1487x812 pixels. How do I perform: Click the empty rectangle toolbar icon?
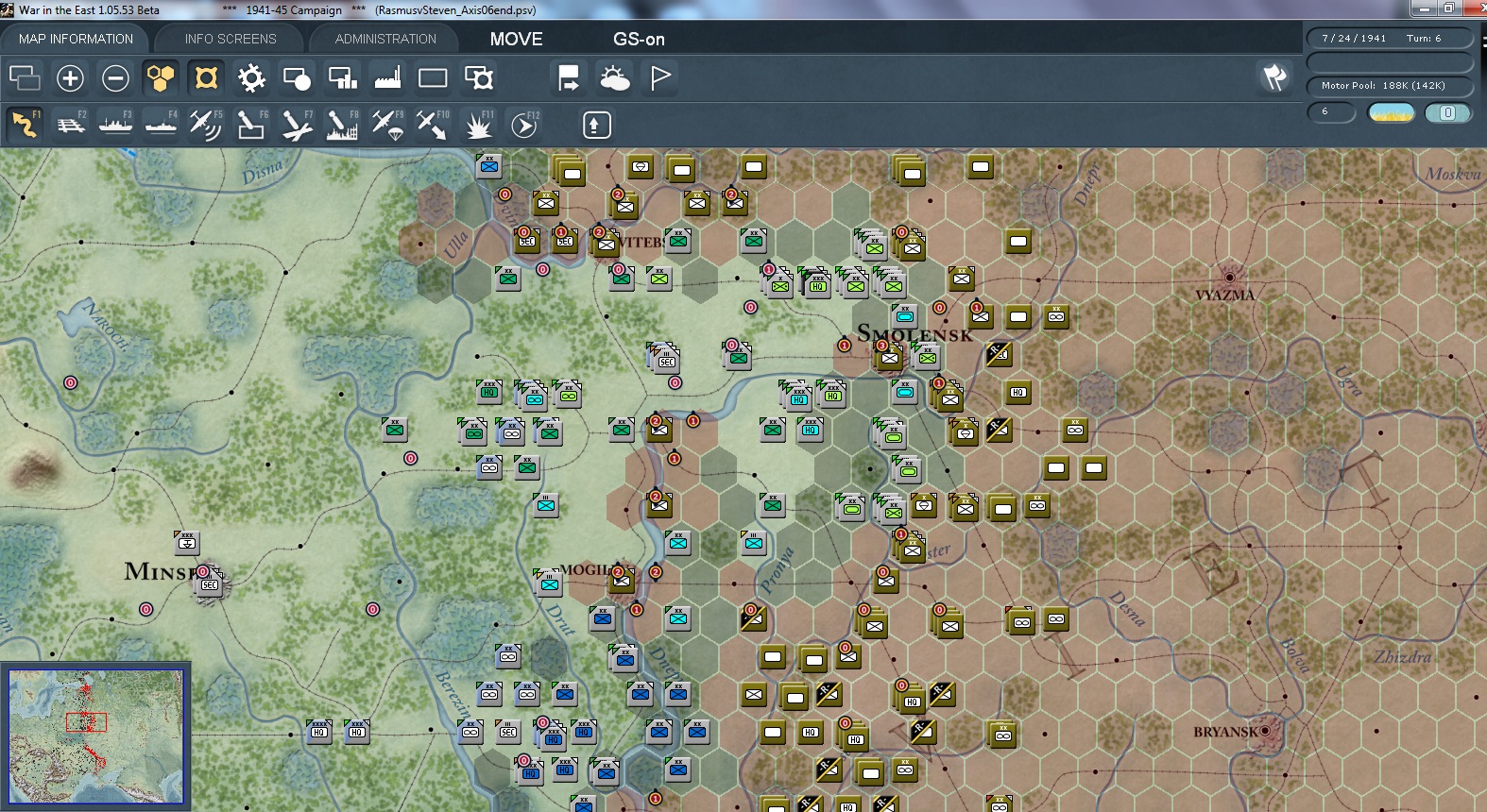click(433, 77)
